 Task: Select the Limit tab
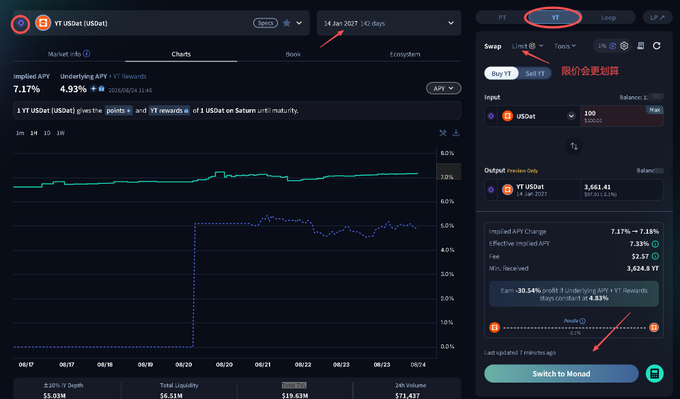coord(519,46)
